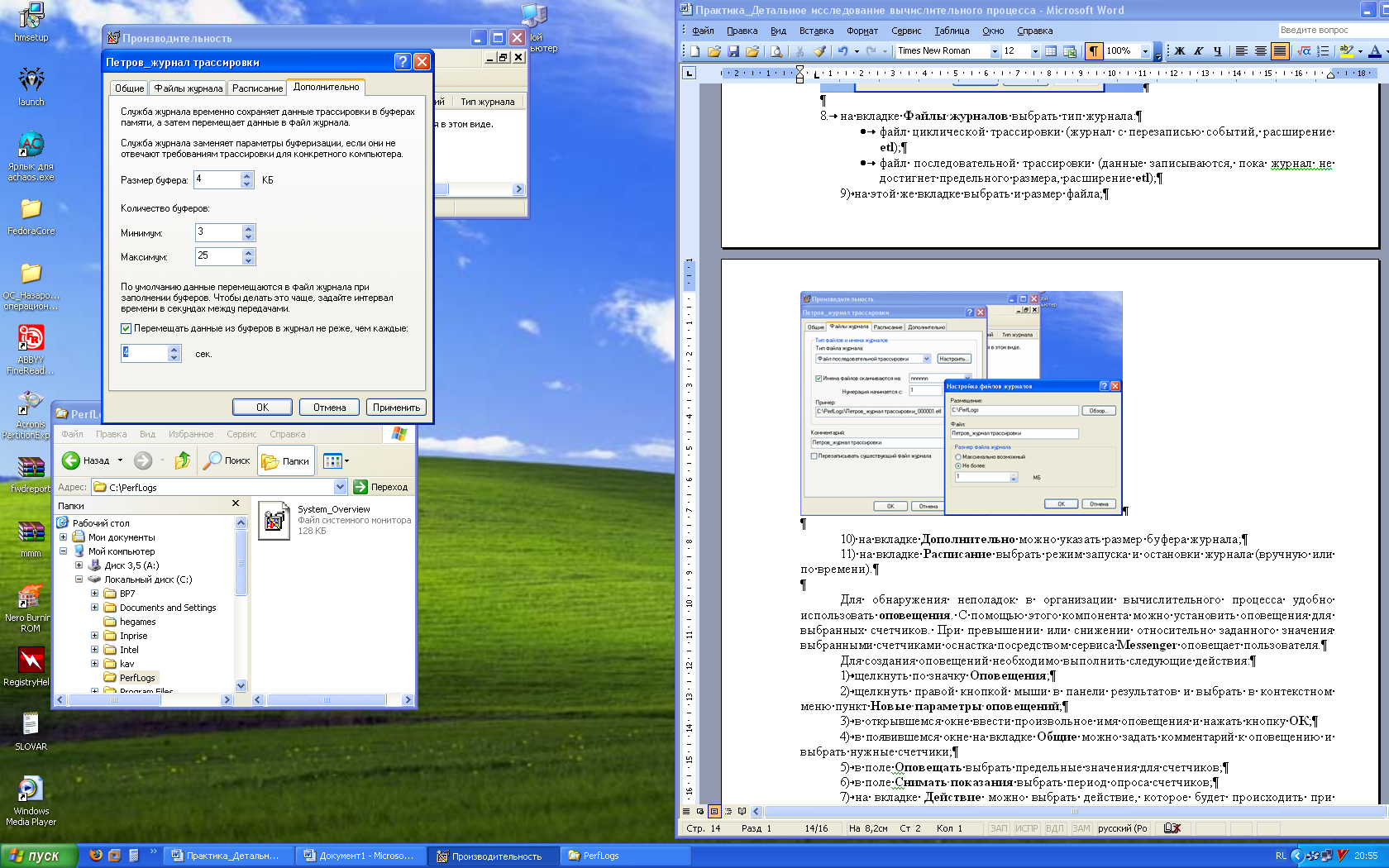
Task: Collapse the Мой компьютер tree node
Action: [63, 551]
